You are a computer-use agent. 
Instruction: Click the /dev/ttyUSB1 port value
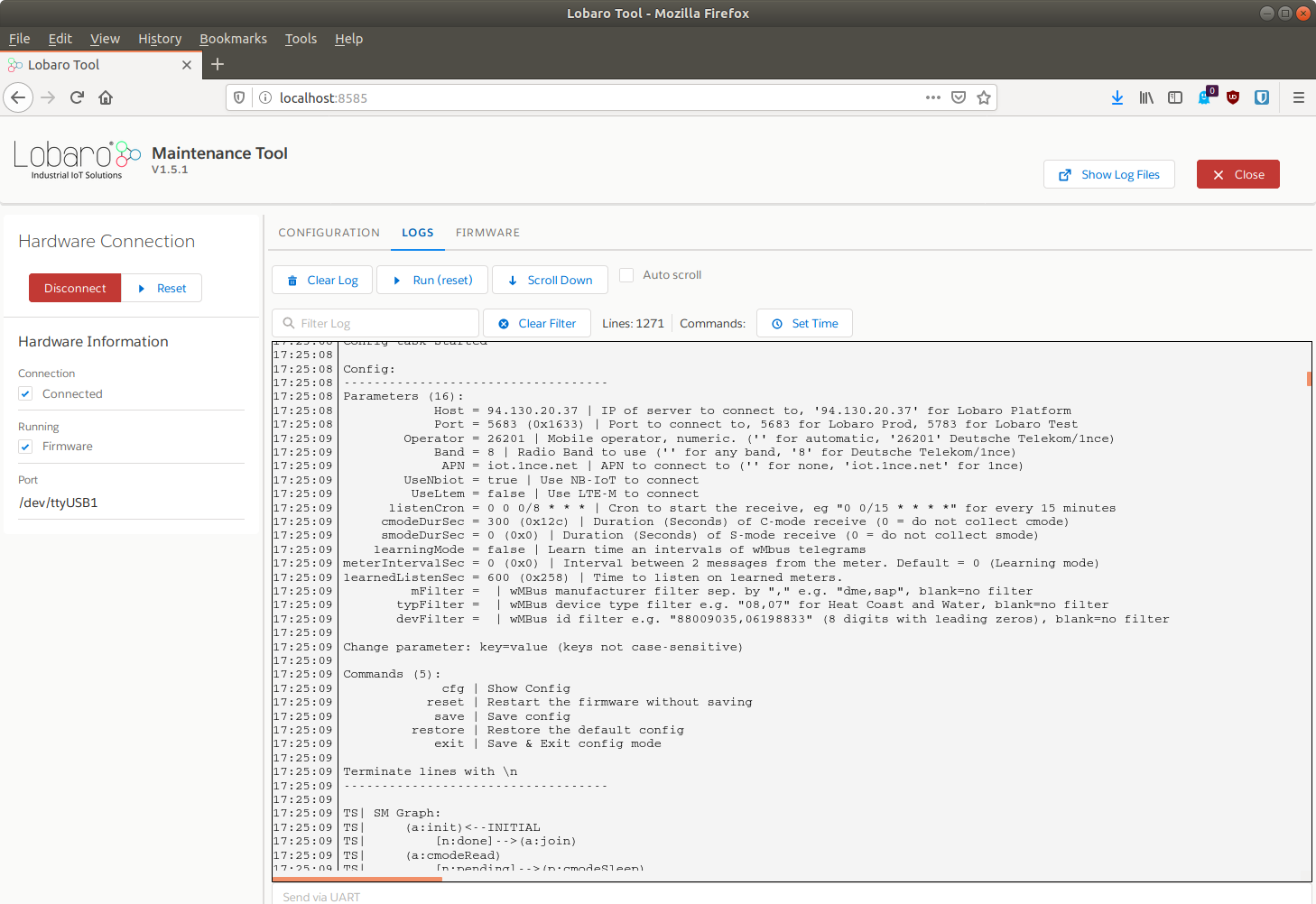coord(58,503)
